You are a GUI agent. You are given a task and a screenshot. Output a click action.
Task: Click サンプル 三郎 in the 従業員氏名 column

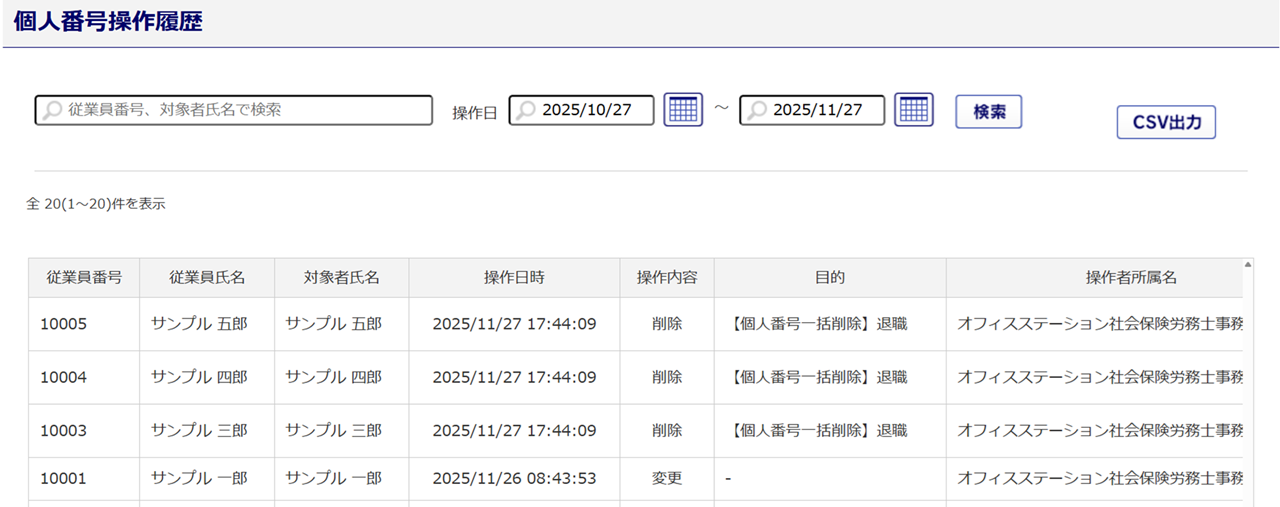199,431
